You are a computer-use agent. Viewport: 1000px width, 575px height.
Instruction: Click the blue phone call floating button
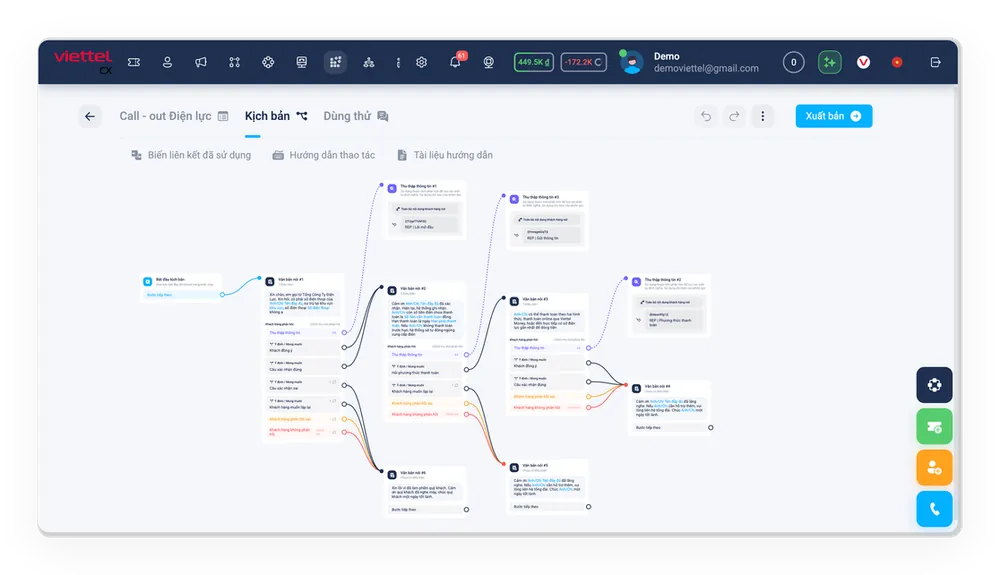coord(934,509)
